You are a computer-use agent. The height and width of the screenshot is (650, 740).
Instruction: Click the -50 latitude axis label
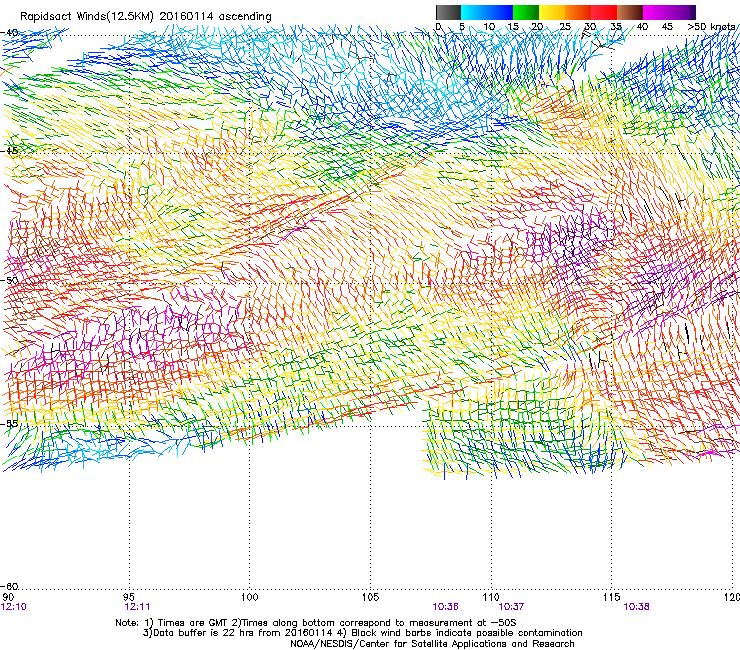pos(10,280)
